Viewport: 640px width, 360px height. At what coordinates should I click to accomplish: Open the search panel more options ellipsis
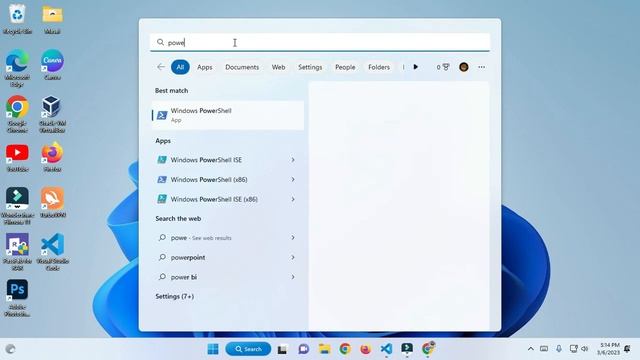482,67
